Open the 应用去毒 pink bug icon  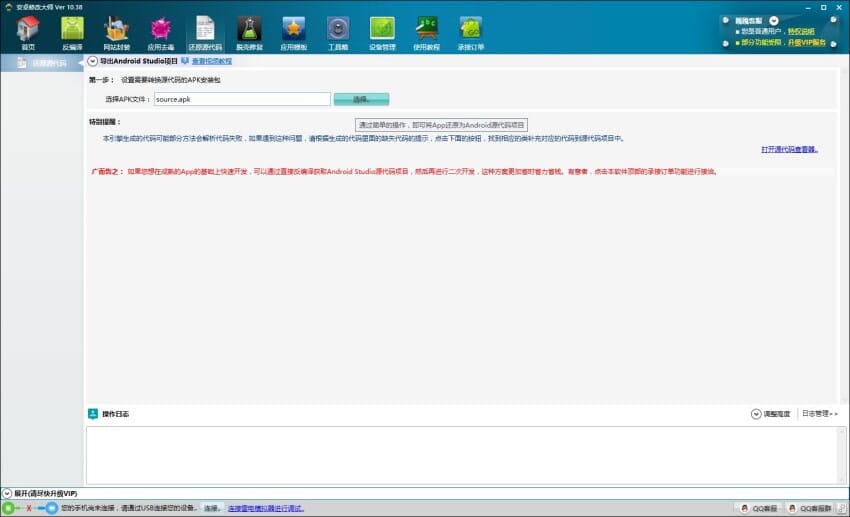click(x=161, y=31)
